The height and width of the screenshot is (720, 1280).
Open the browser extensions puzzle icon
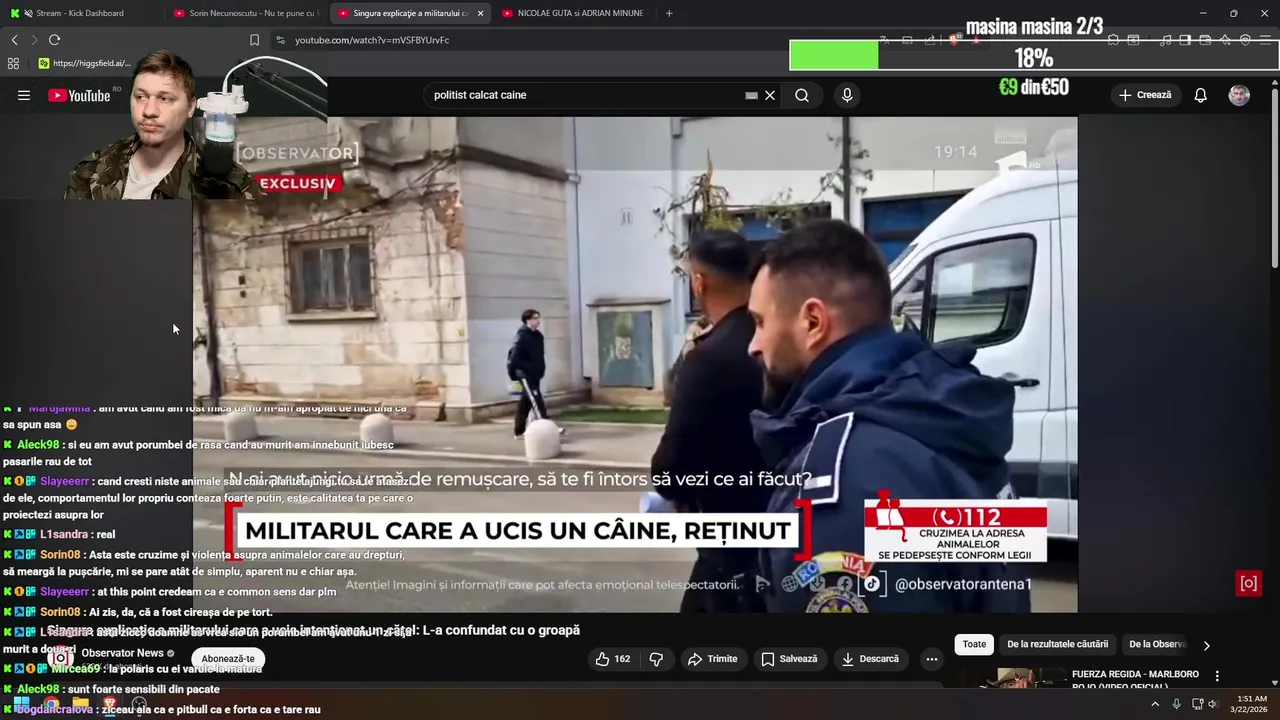pyautogui.click(x=1113, y=40)
